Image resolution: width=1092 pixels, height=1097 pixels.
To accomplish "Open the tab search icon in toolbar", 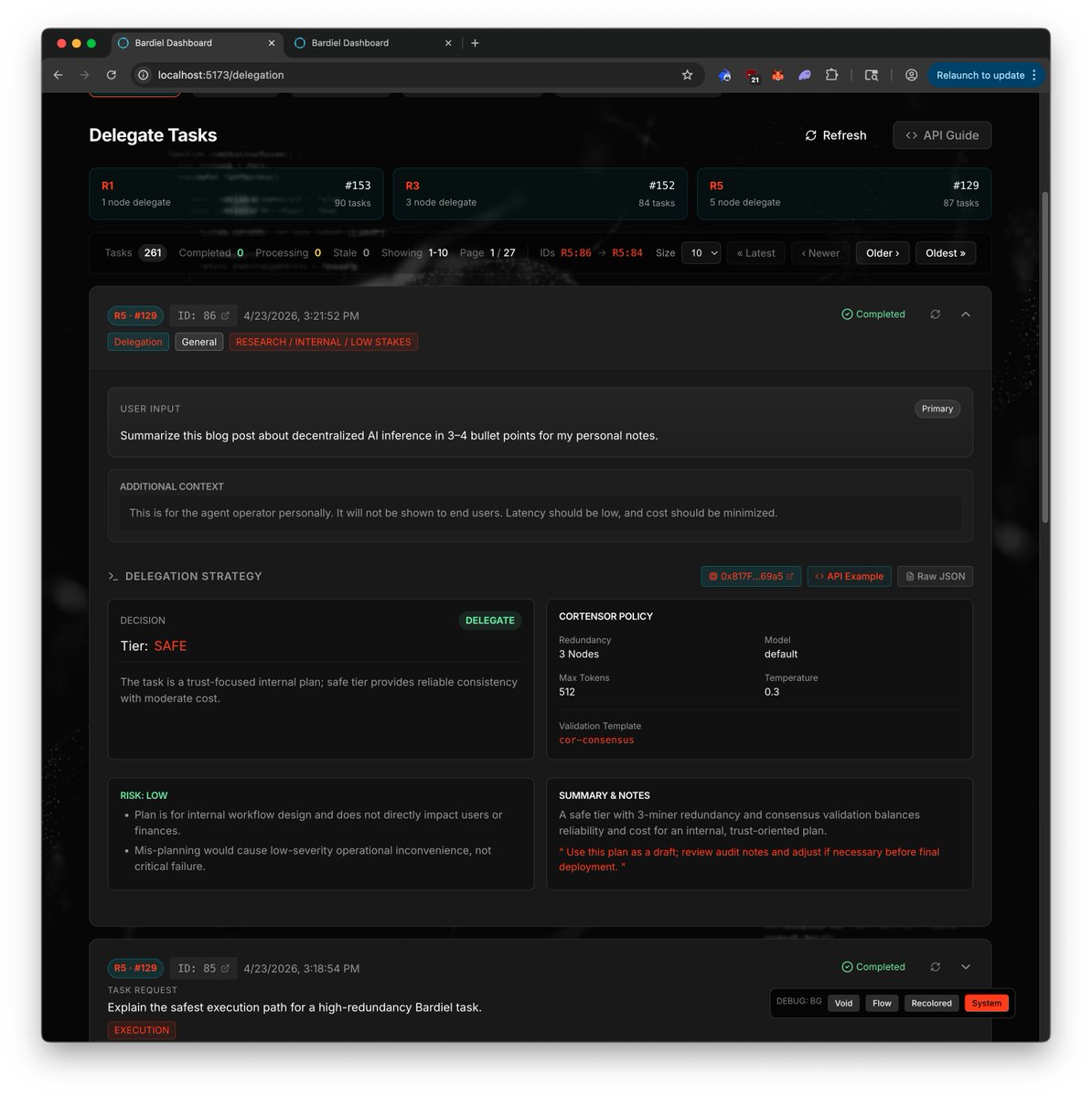I will tap(872, 75).
